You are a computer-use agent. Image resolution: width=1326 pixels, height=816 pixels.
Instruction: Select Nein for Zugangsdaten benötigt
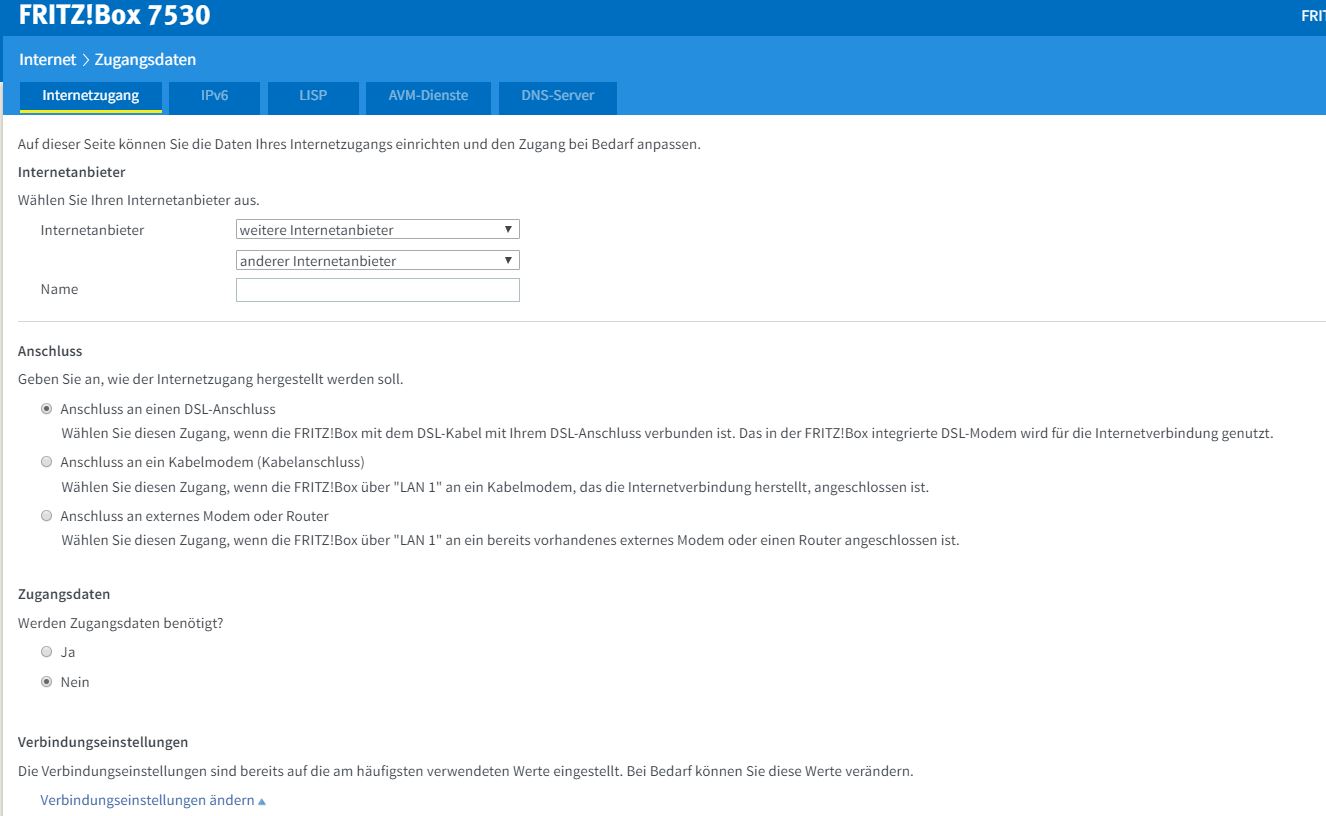pos(46,682)
